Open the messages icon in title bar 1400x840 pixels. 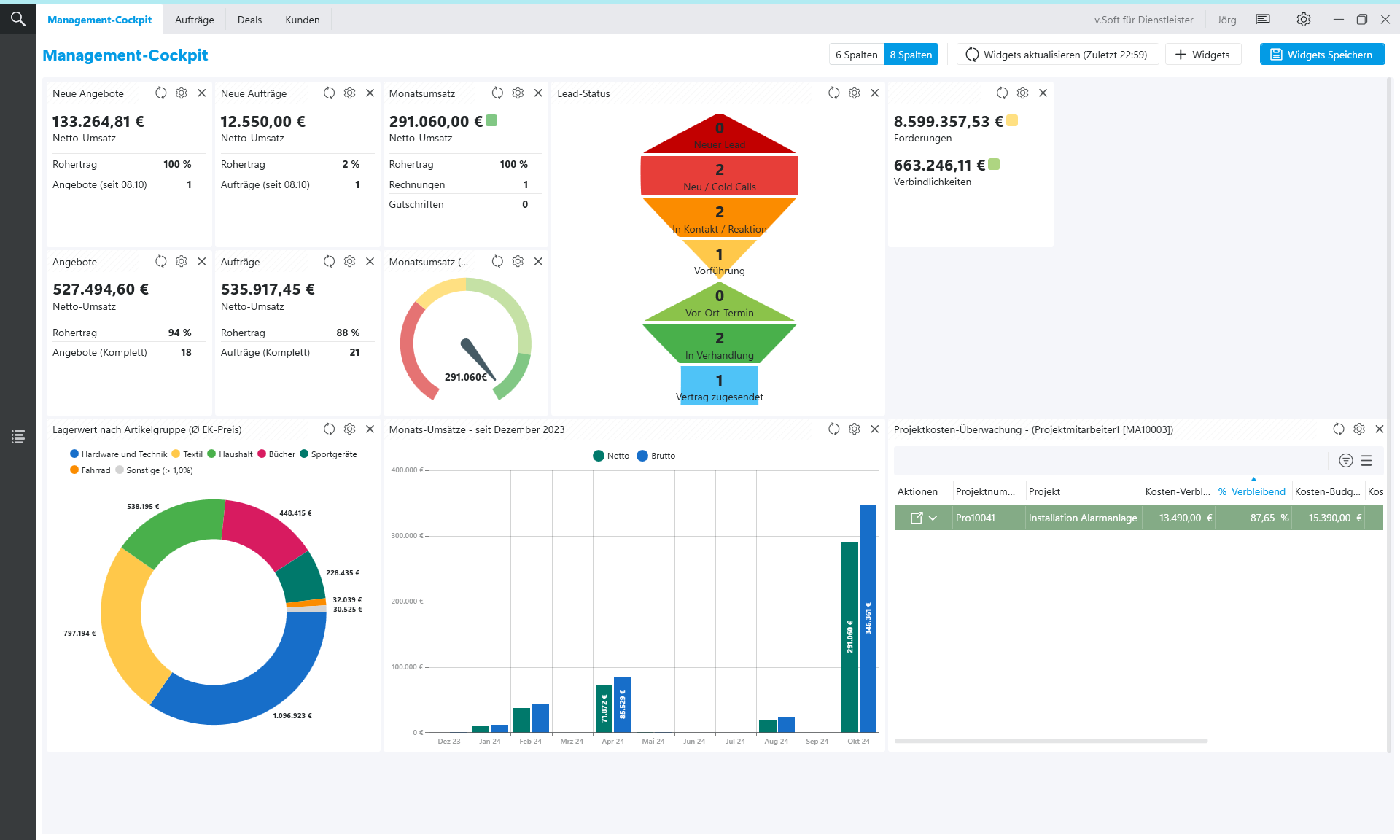[x=1263, y=20]
